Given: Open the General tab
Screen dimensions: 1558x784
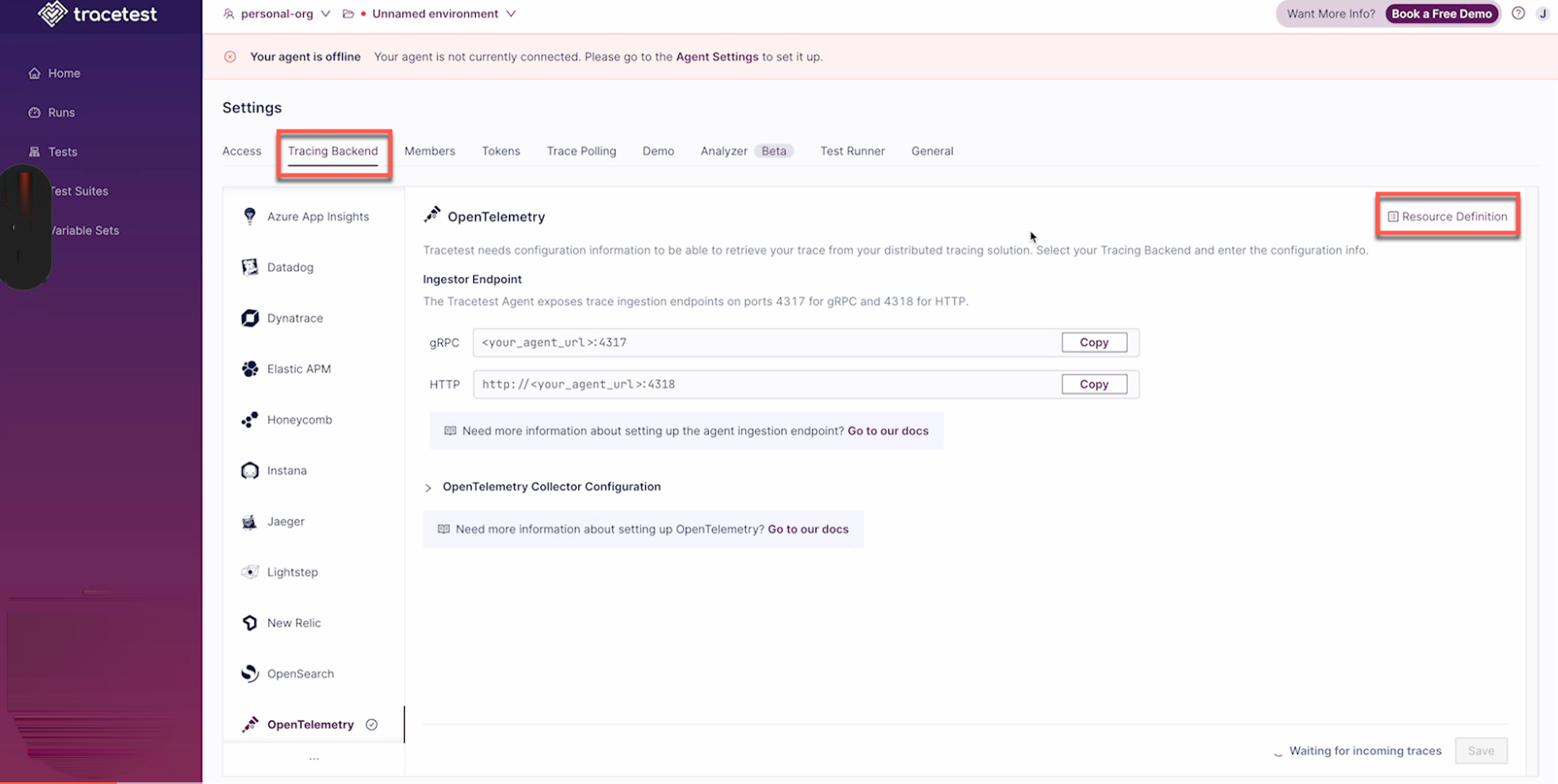Looking at the screenshot, I should click(932, 151).
